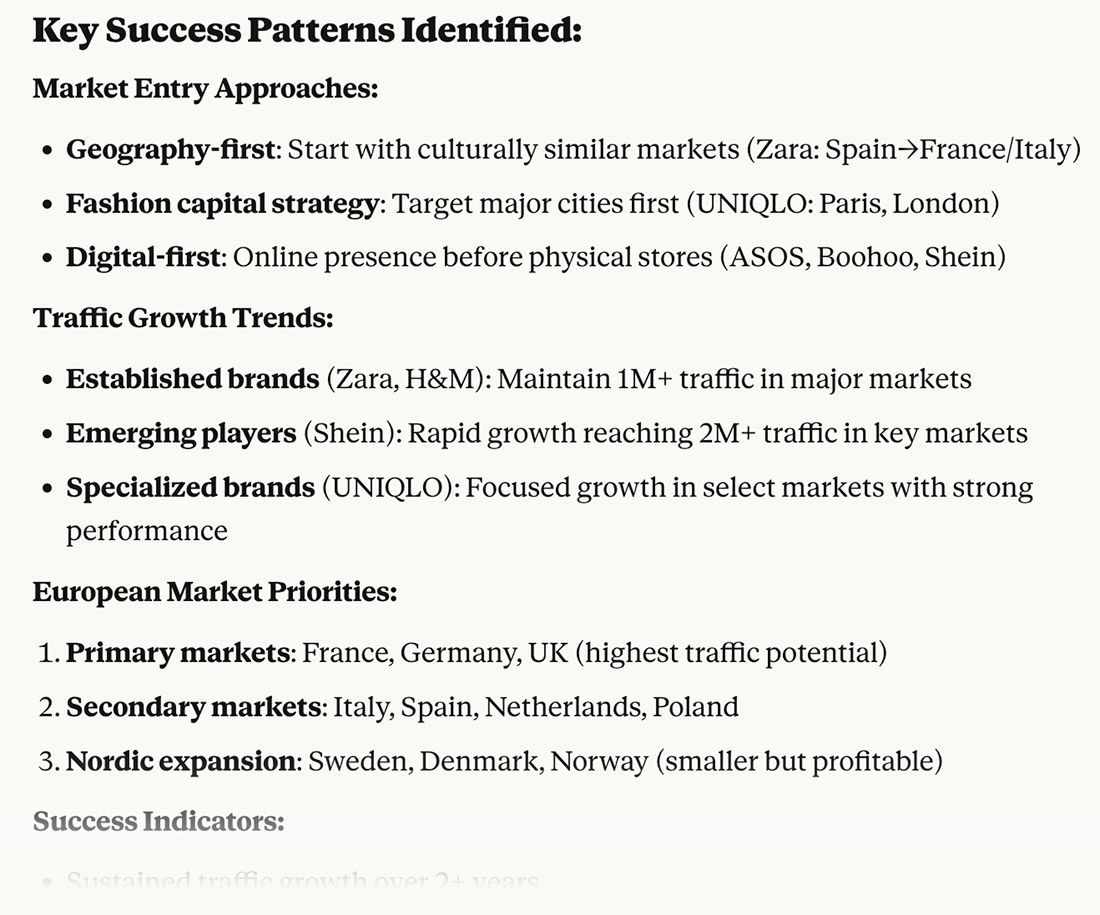Viewport: 1100px width, 915px height.
Task: Click the faded "Success Indicators" heading
Action: coord(159,822)
